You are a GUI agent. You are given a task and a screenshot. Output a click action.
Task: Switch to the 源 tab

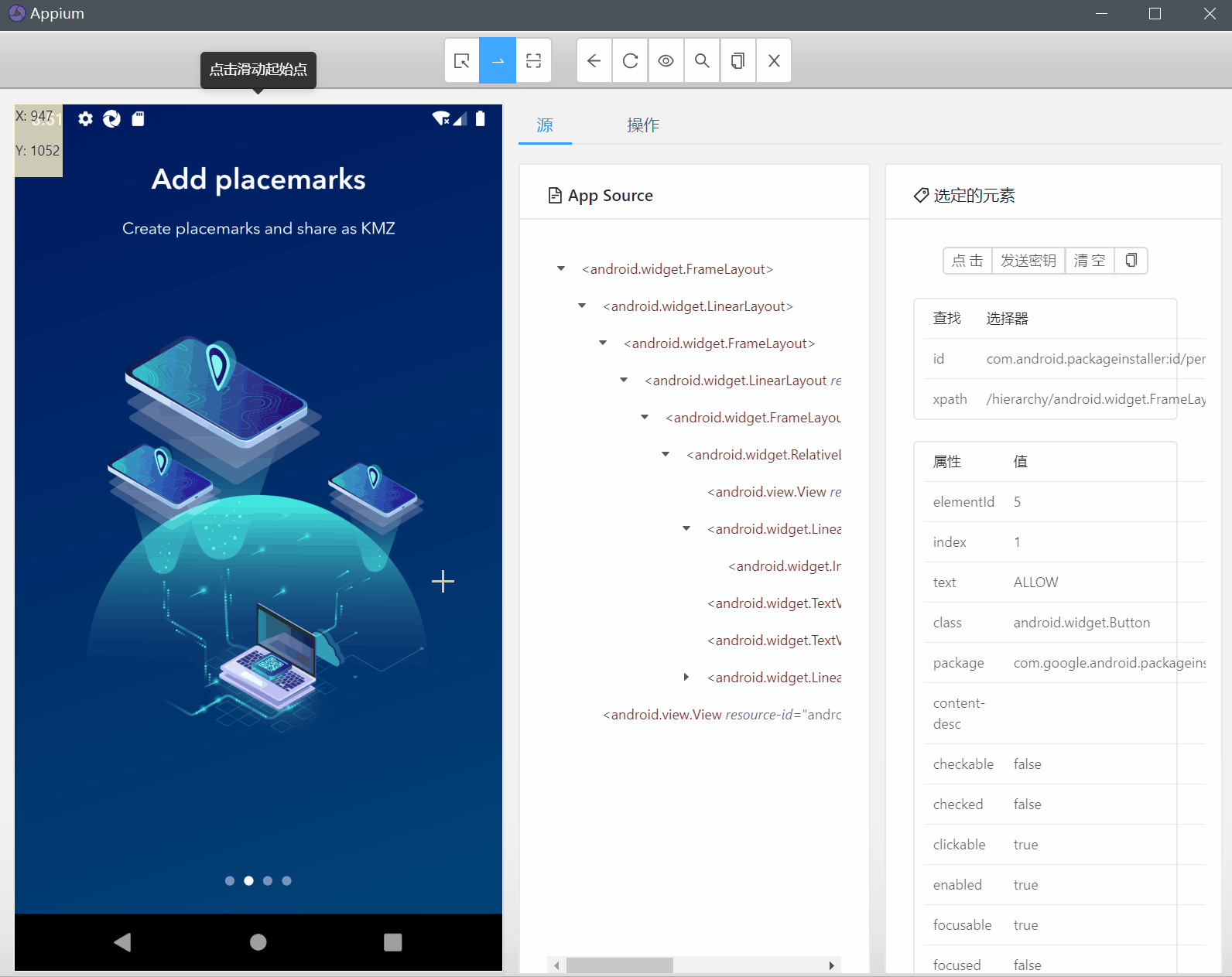[x=545, y=125]
